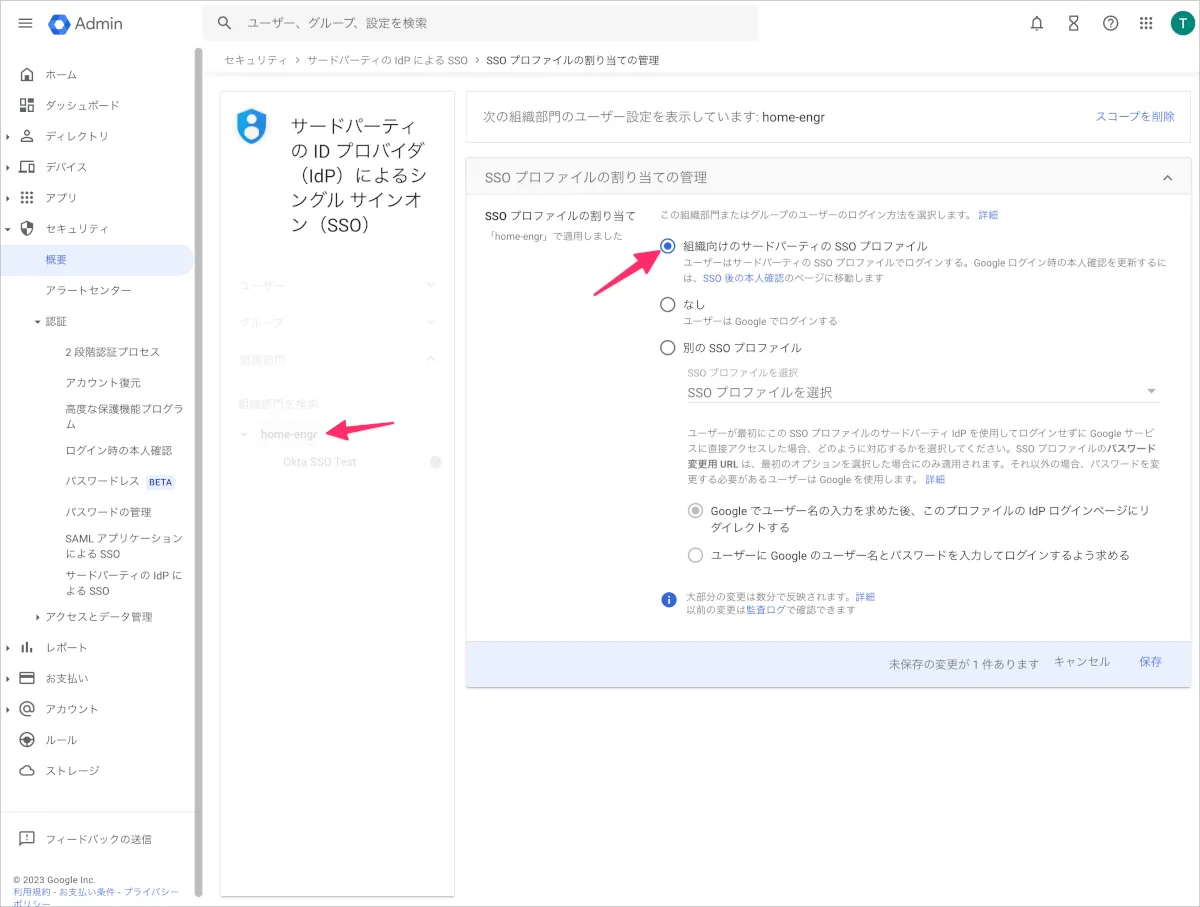Screen dimensions: 1200x907
Task: Click sidebar vertical scrollbar
Action: pos(198,470)
